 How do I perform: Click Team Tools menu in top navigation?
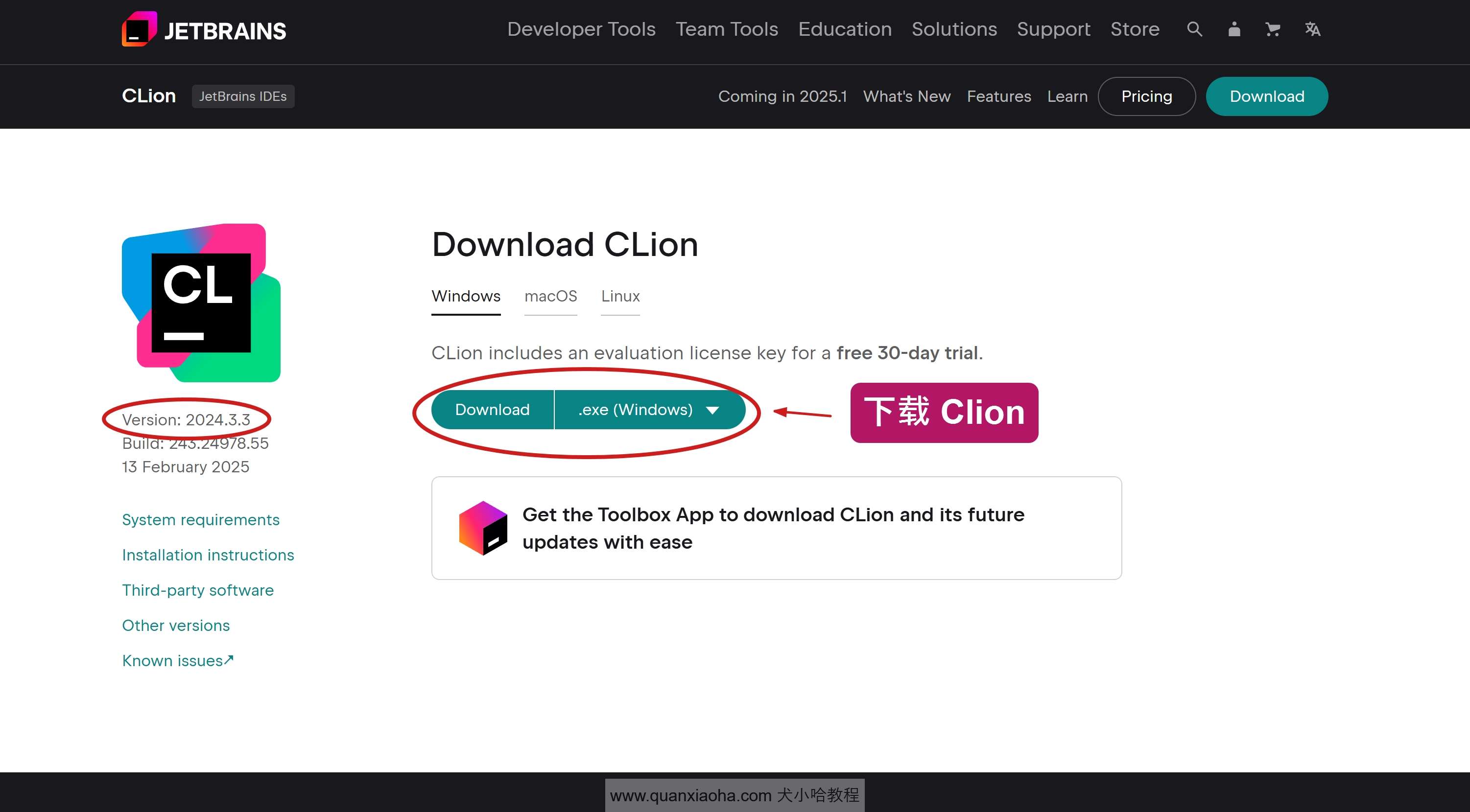pyautogui.click(x=727, y=29)
